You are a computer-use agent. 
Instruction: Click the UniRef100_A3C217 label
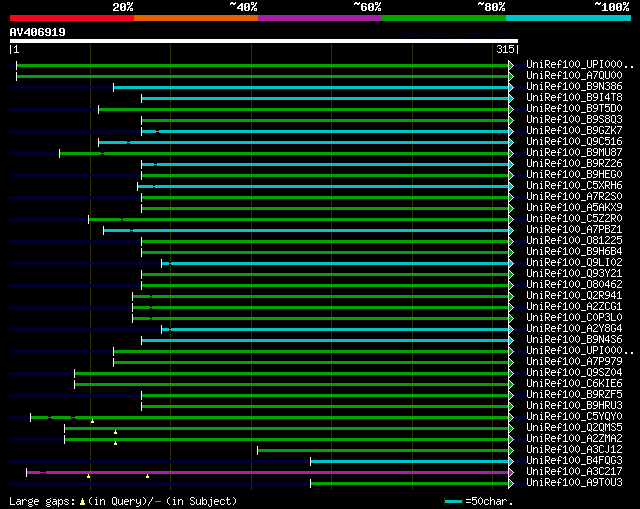point(574,472)
